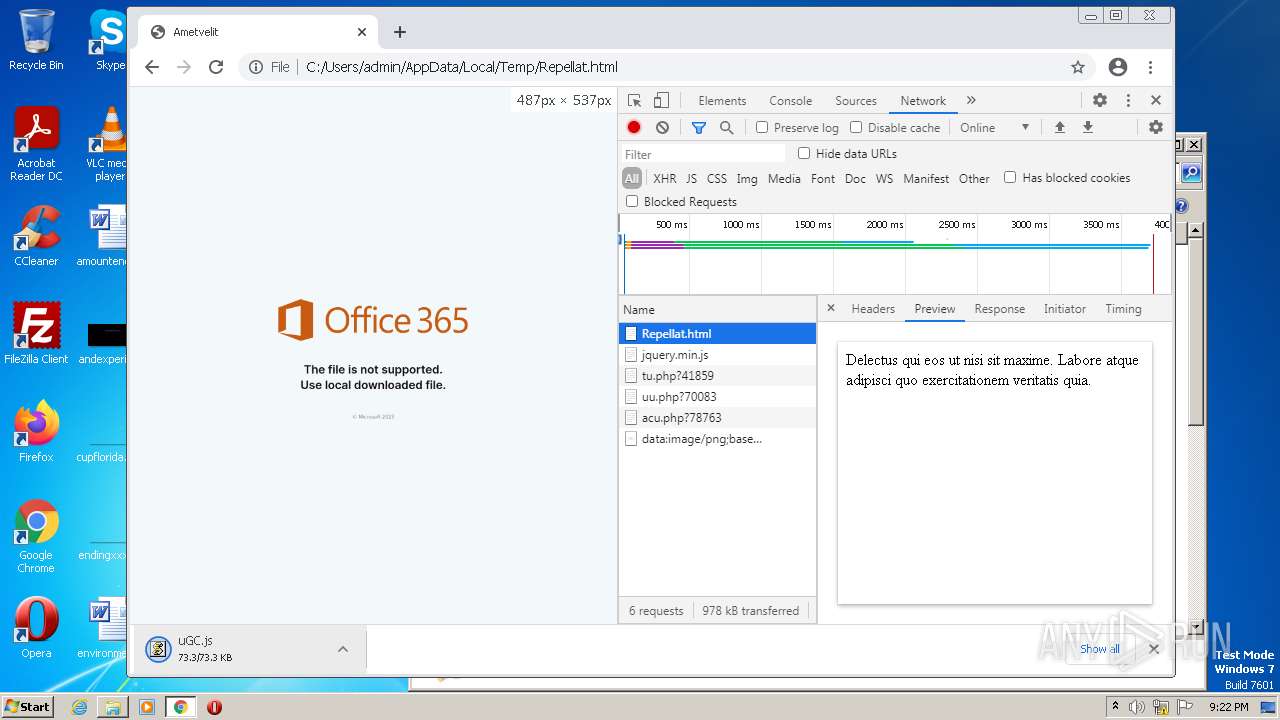Open DevTools settings gear
This screenshot has height=720, width=1280.
[1100, 100]
